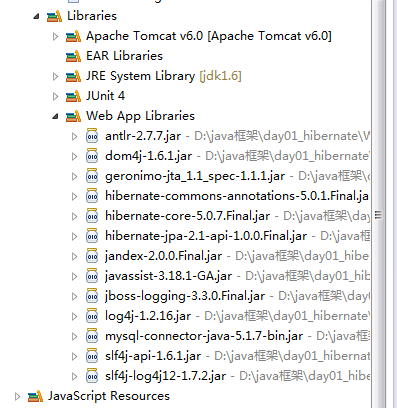Select jandex-2.0.0.Final.jar in the tree
Viewport: 397px width, 408px height.
(x=163, y=256)
